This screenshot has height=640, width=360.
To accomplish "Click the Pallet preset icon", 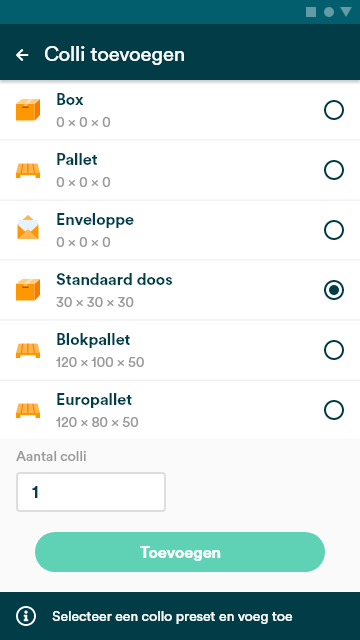I will tap(28, 170).
